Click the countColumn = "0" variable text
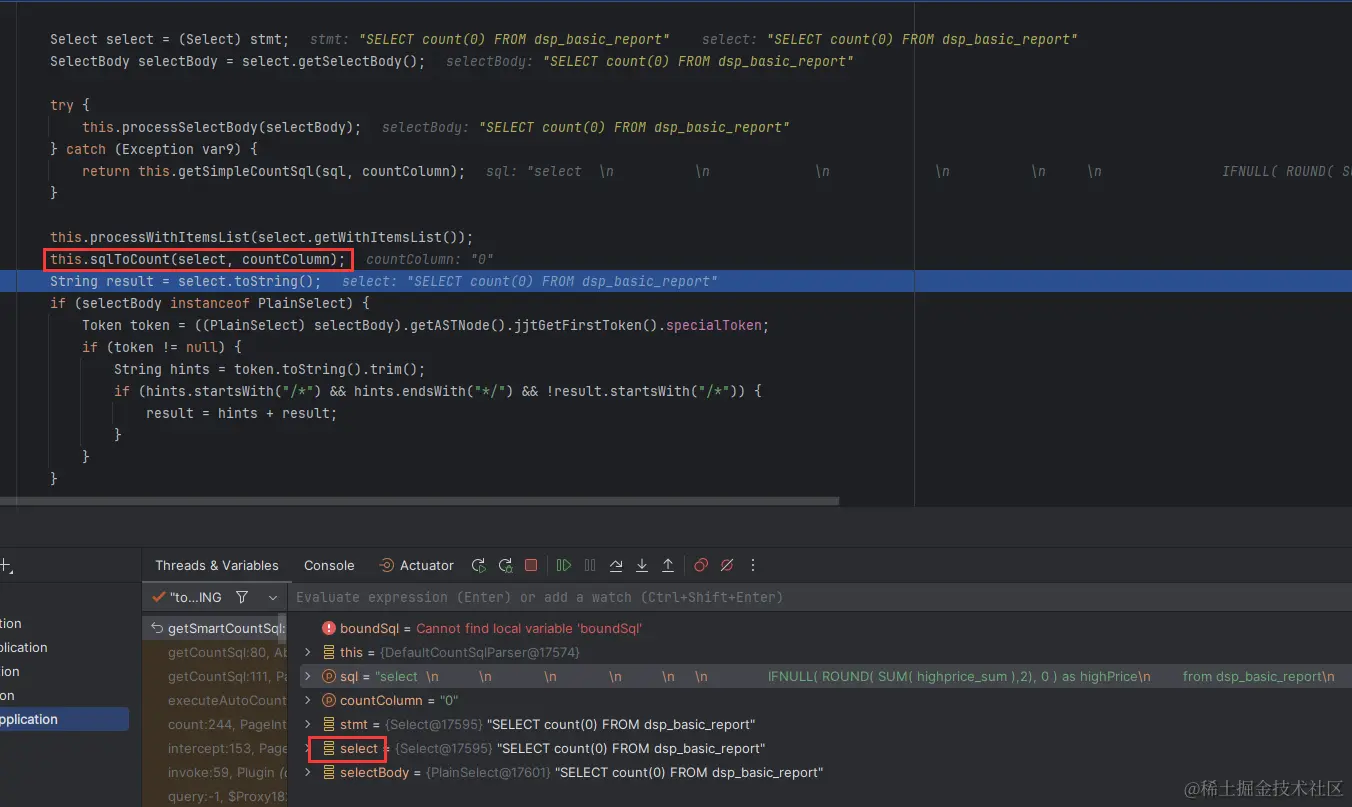 point(400,700)
